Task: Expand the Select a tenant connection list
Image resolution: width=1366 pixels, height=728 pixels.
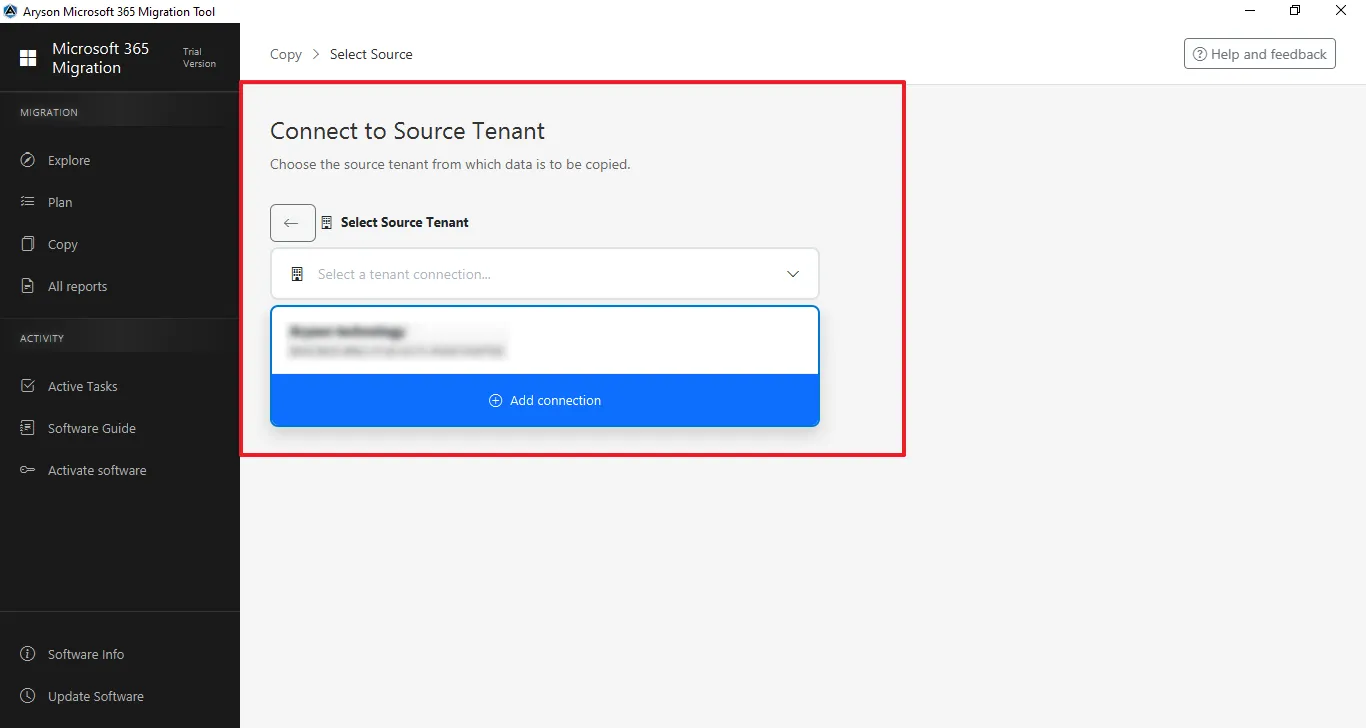Action: point(545,273)
